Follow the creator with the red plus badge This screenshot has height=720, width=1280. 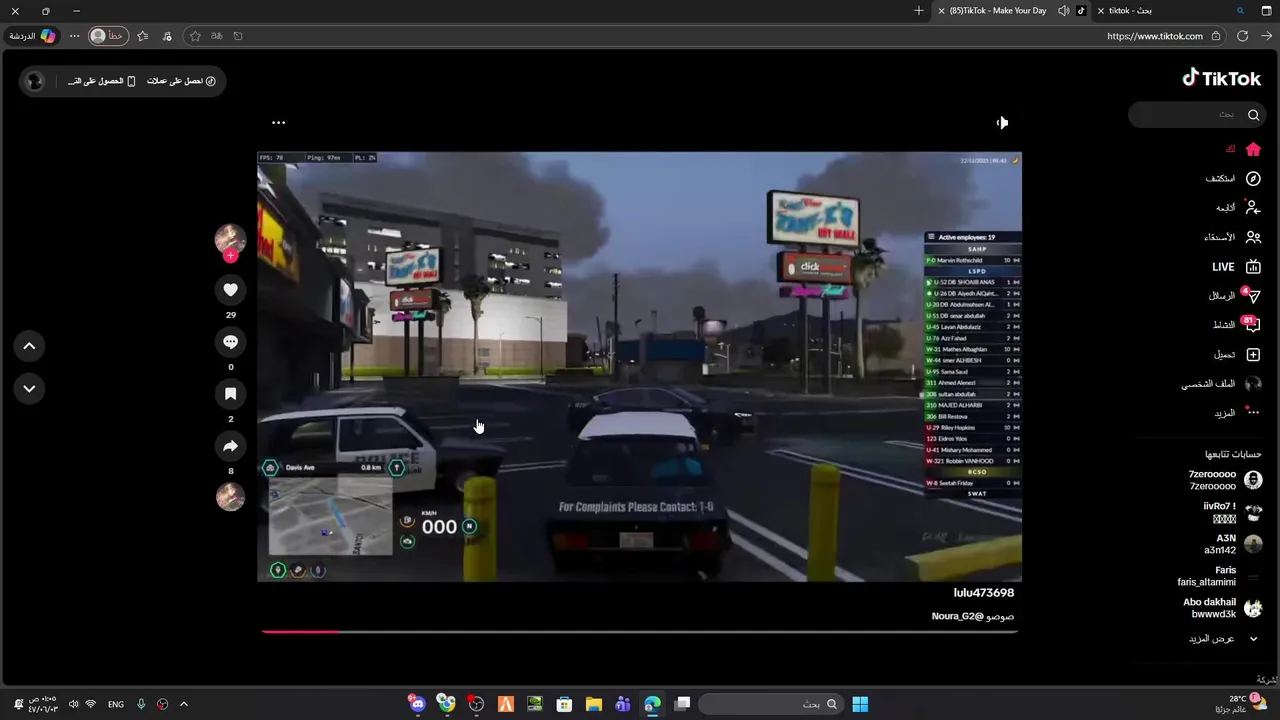pos(230,256)
